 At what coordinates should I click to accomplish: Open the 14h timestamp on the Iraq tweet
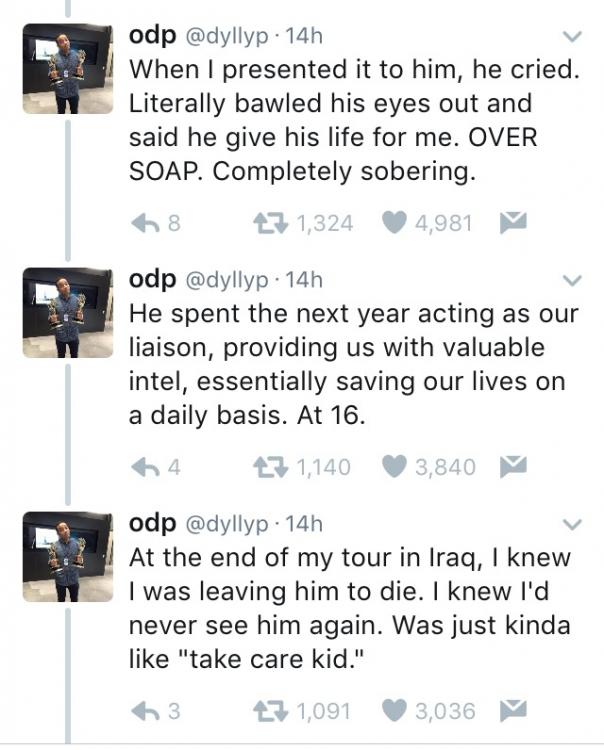coord(304,524)
